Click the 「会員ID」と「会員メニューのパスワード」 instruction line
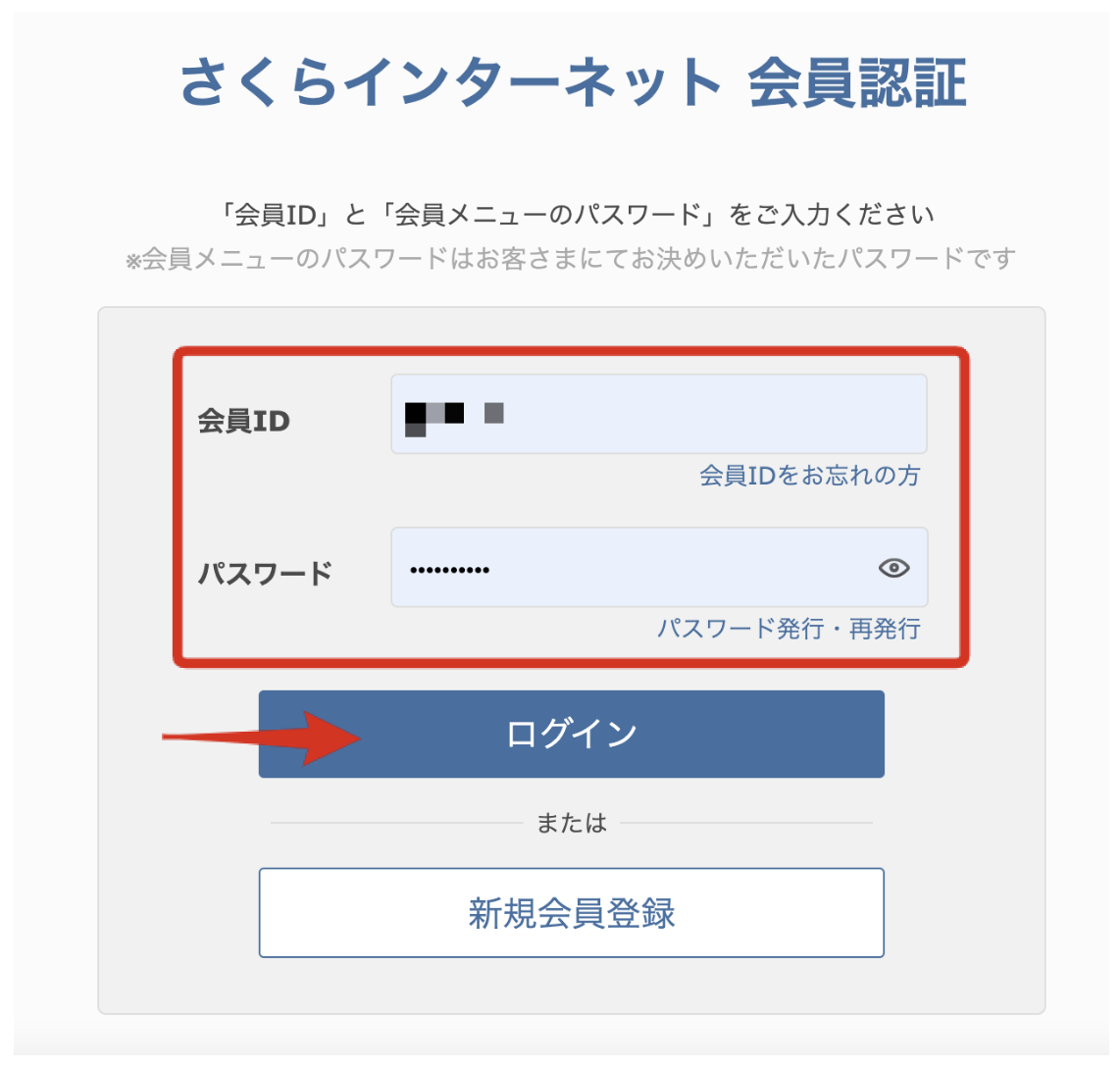1120x1069 pixels. tap(577, 215)
